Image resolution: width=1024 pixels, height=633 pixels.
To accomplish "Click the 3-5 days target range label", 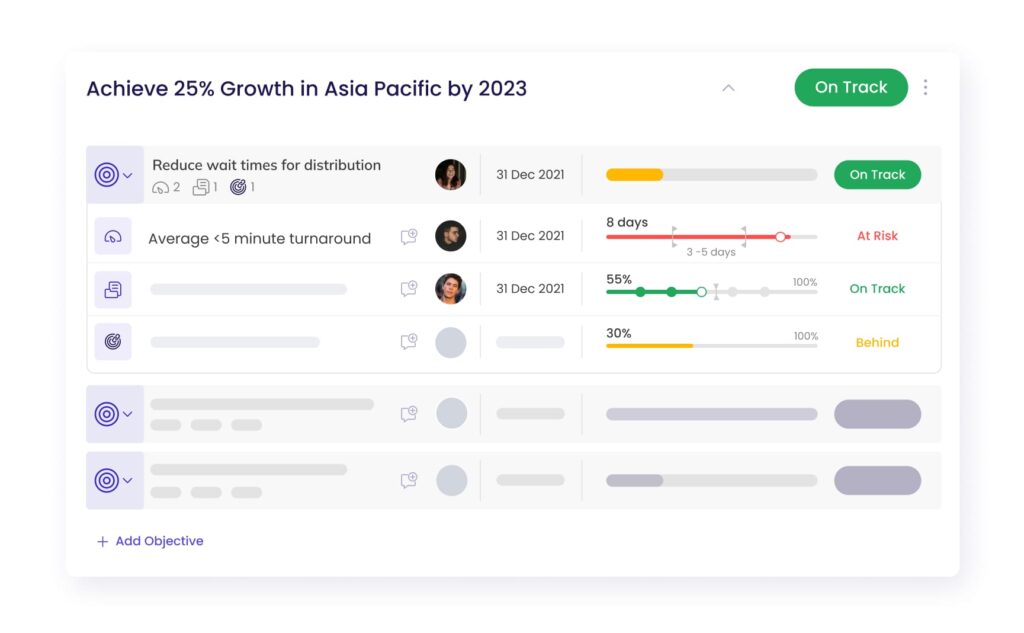I will (711, 252).
